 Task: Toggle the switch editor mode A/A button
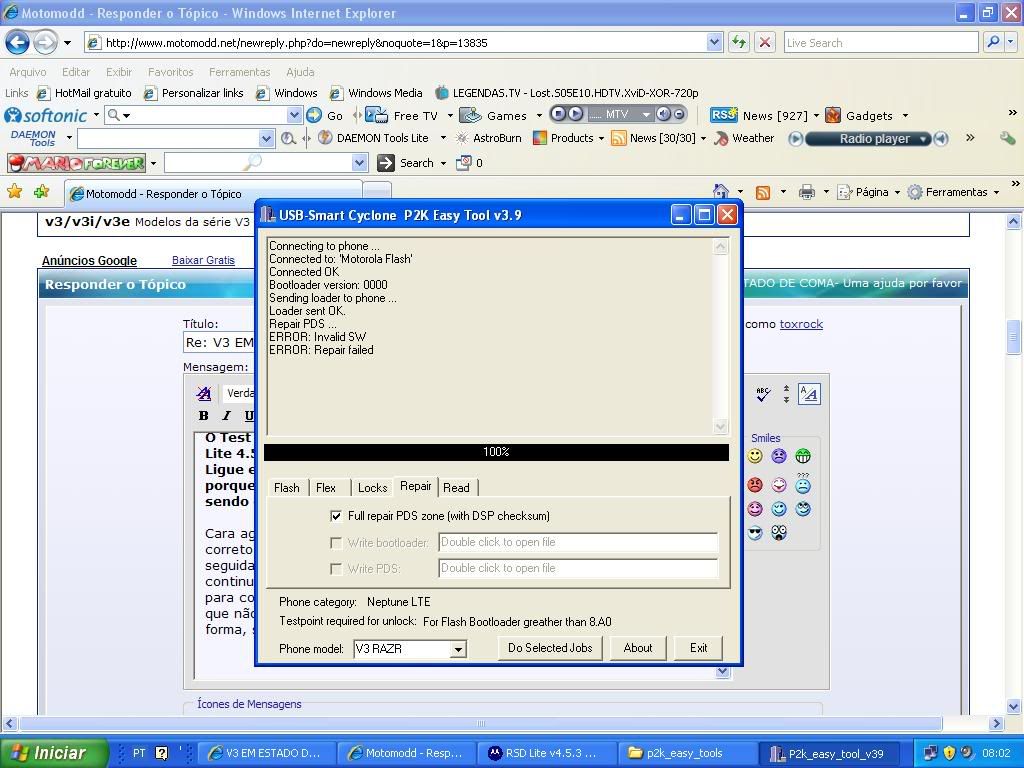coord(809,394)
